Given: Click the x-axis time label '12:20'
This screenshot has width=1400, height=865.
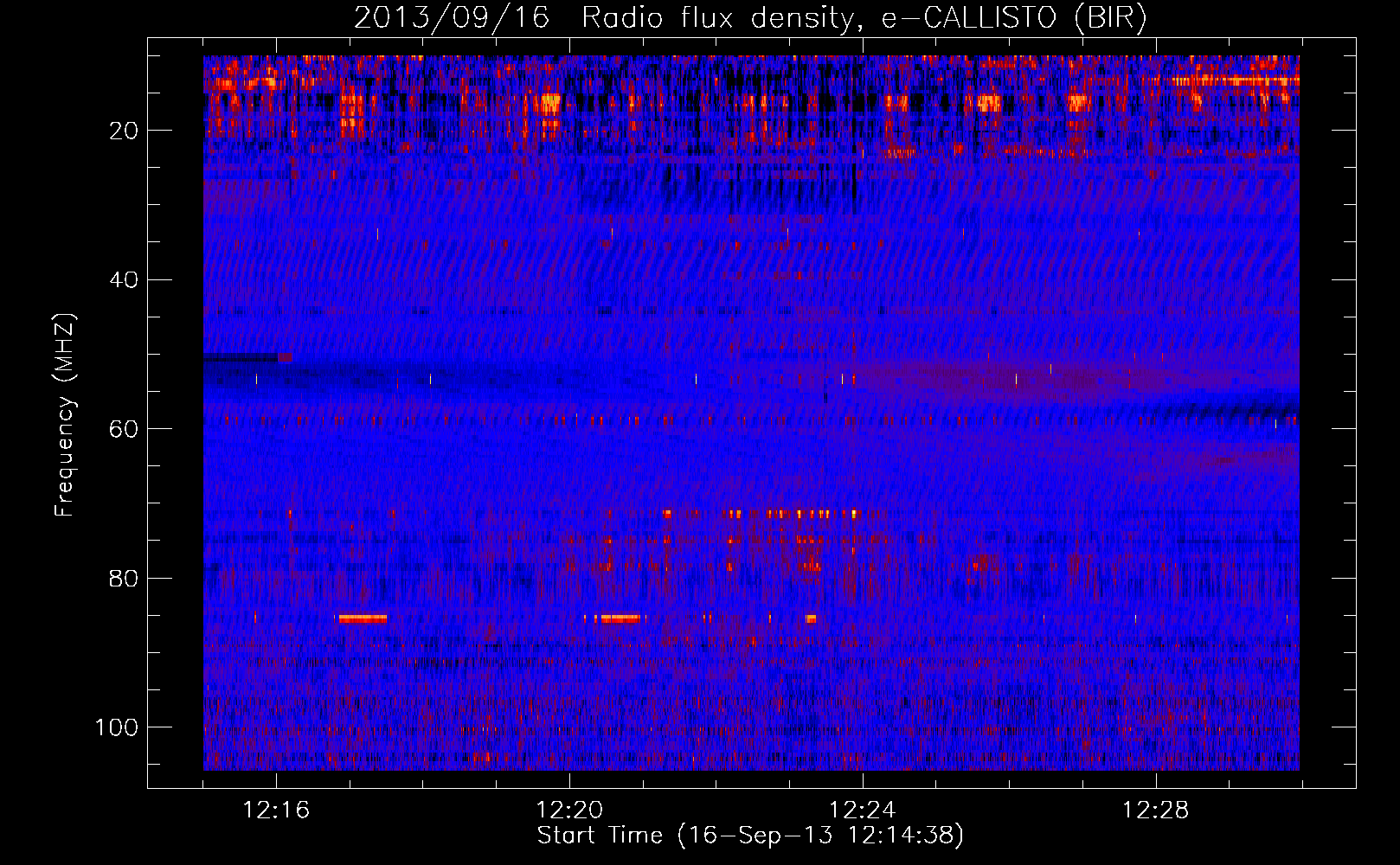Looking at the screenshot, I should [x=569, y=811].
